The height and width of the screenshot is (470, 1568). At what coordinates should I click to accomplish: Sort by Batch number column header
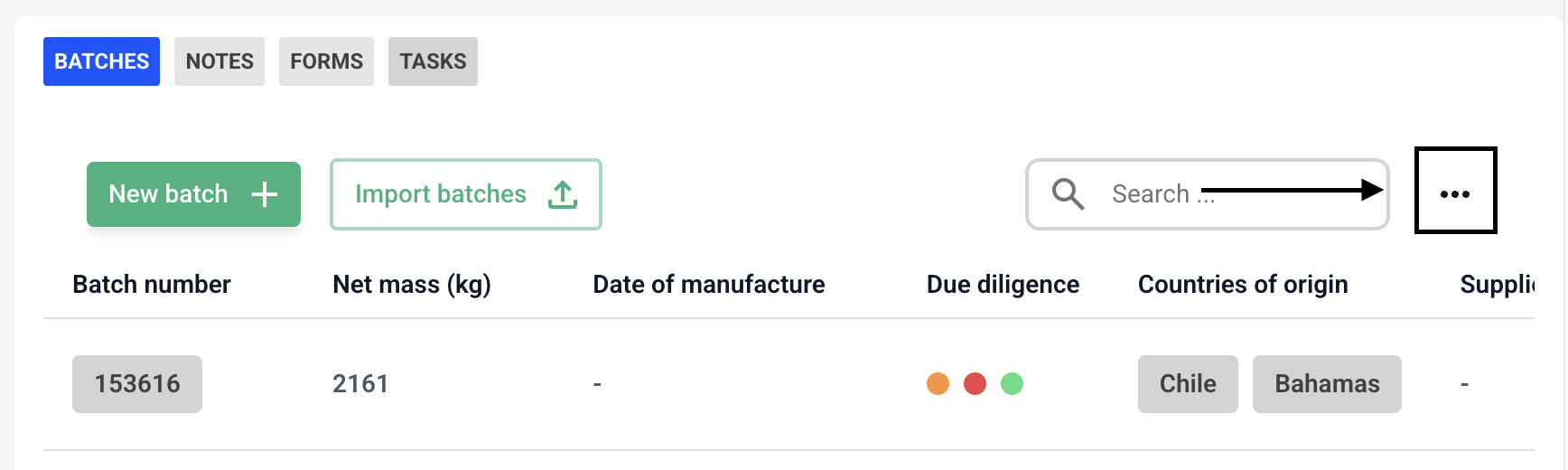(x=152, y=285)
